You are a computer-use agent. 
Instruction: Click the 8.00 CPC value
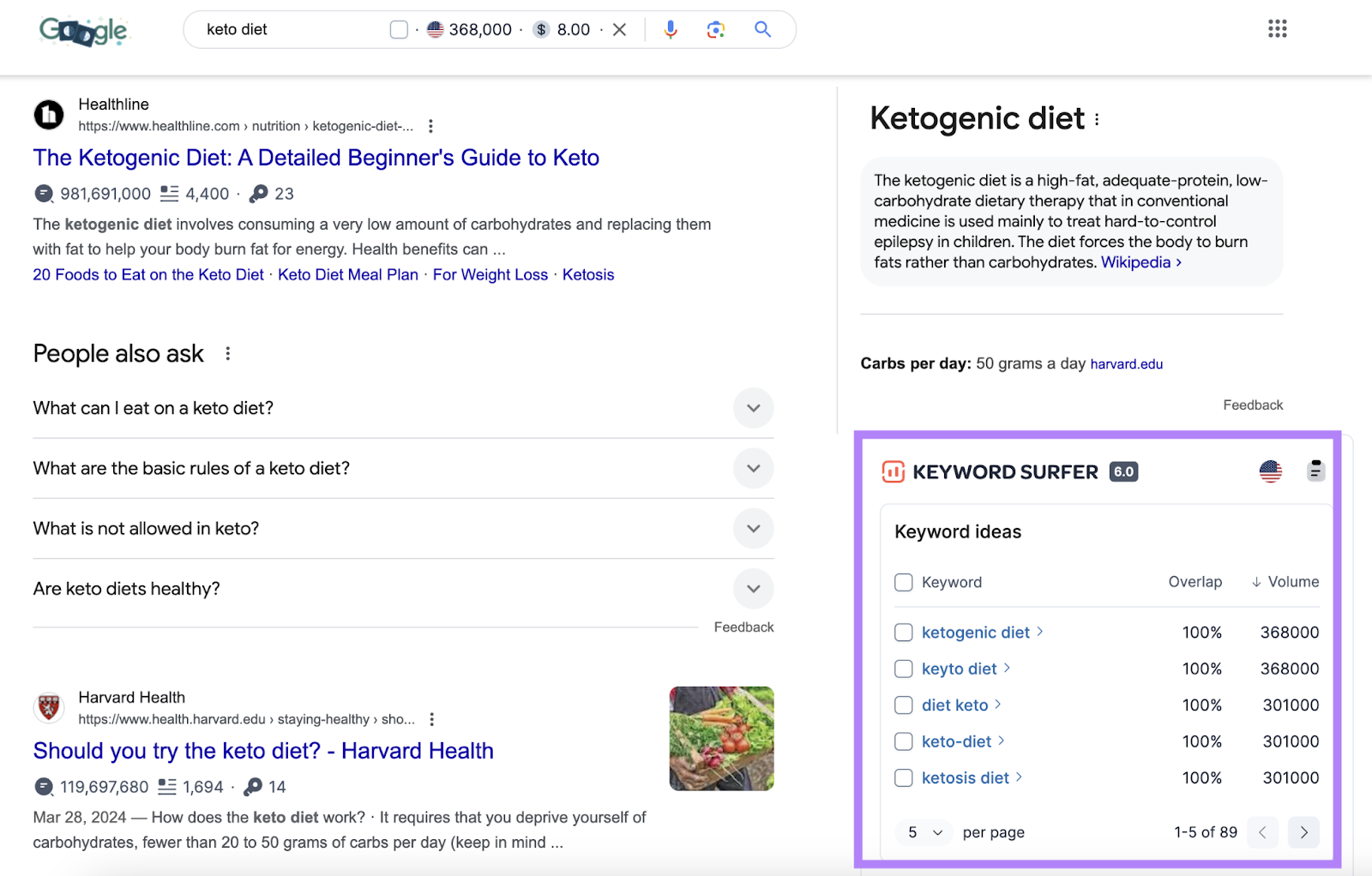(x=574, y=30)
